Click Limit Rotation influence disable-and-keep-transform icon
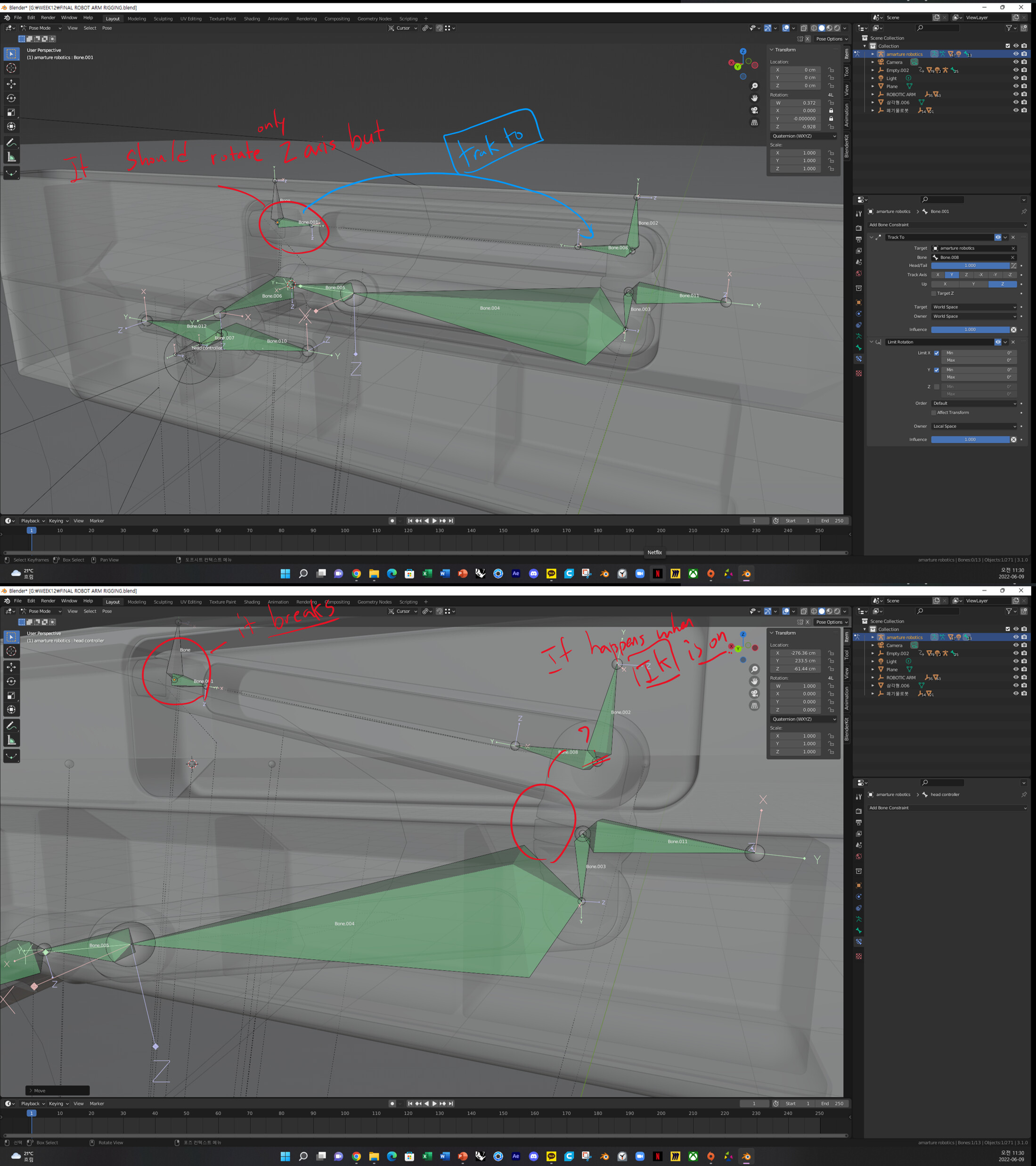 (x=1013, y=439)
